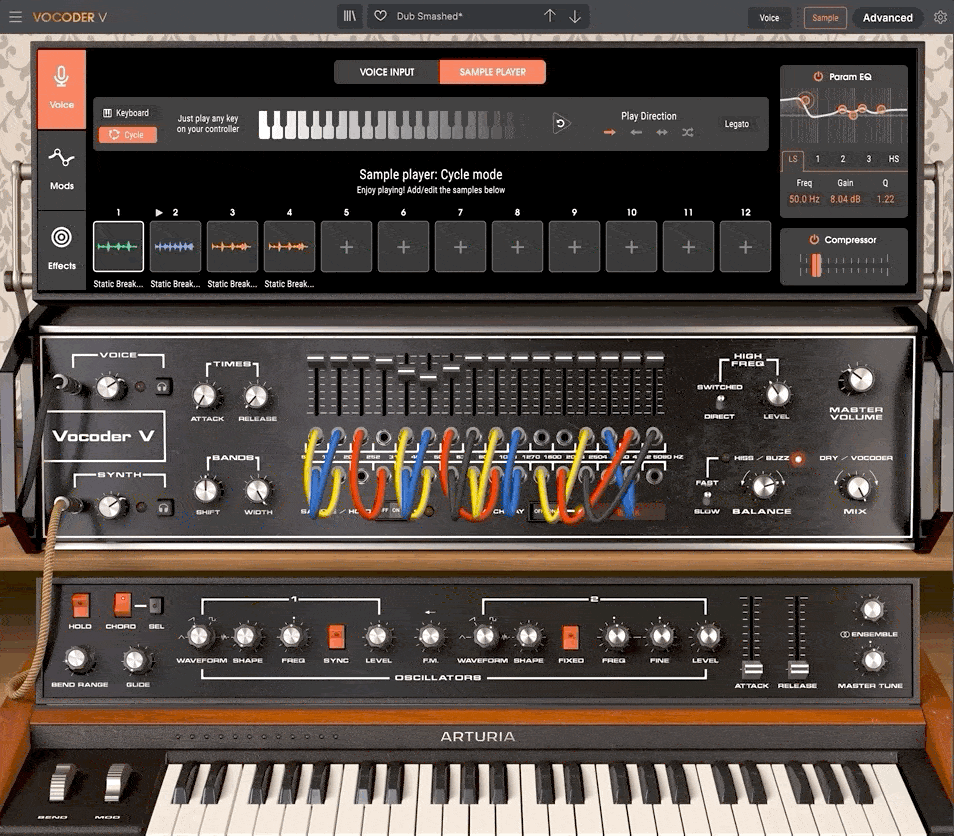Click the Master Tune knob
Image resolution: width=954 pixels, height=836 pixels.
point(872,660)
